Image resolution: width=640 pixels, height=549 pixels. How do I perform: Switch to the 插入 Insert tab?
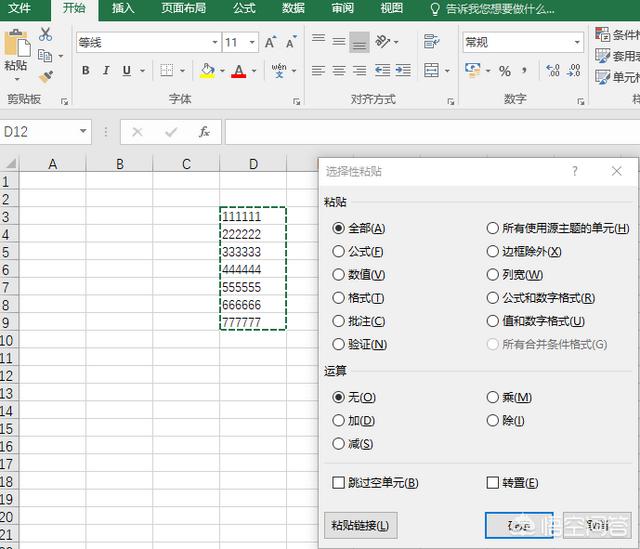coord(123,9)
